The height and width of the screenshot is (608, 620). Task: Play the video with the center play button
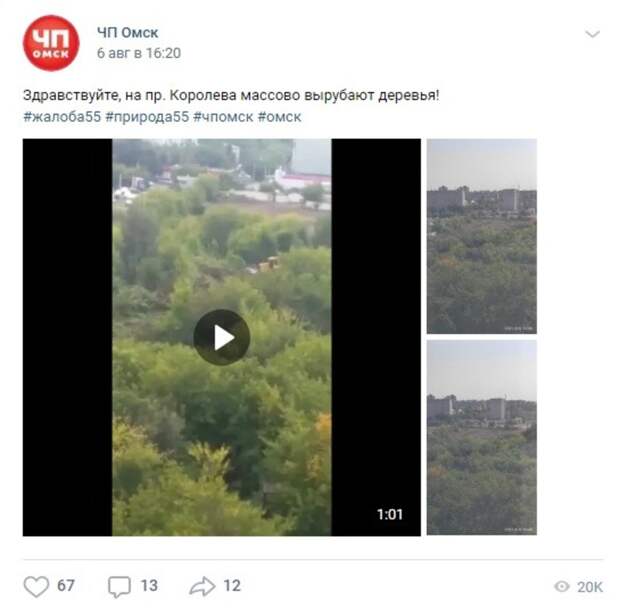coord(221,337)
